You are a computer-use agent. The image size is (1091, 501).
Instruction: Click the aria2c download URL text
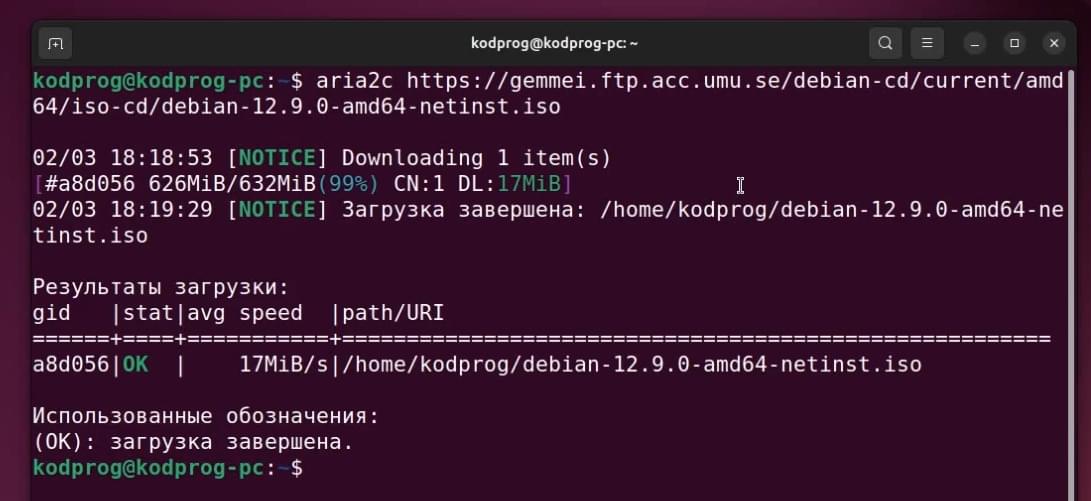pyautogui.click(x=548, y=94)
